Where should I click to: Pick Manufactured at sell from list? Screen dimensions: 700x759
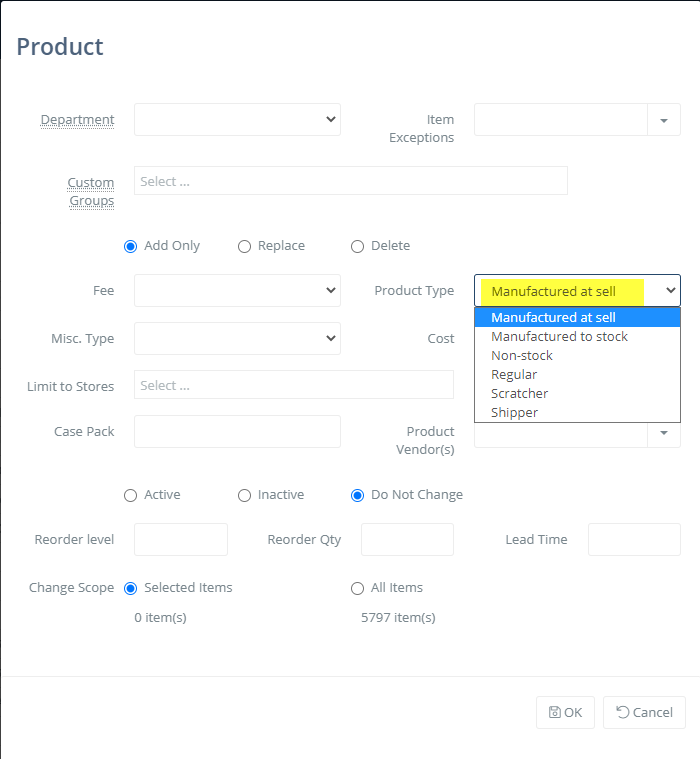coord(578,318)
